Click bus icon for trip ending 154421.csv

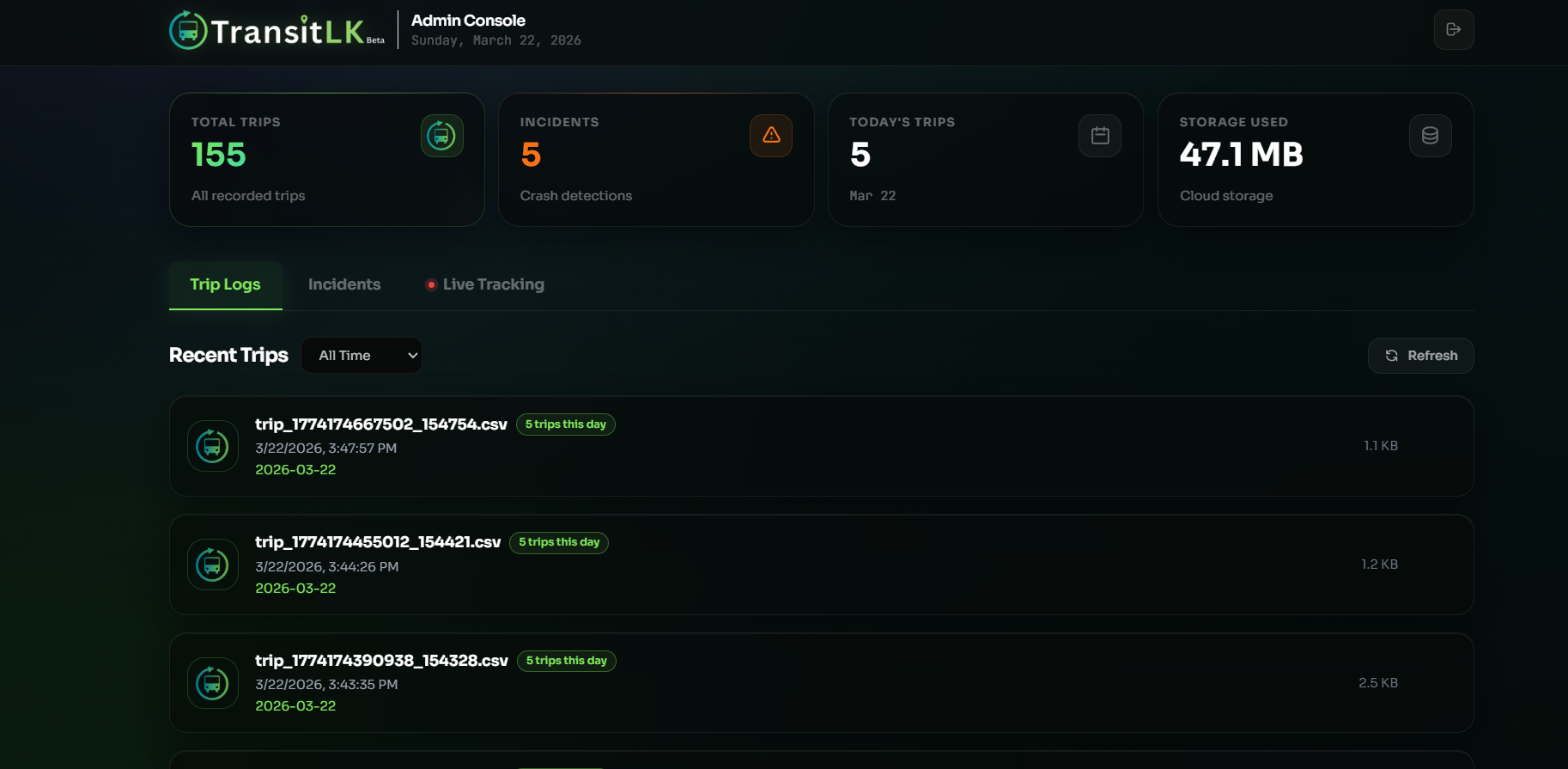click(x=212, y=565)
